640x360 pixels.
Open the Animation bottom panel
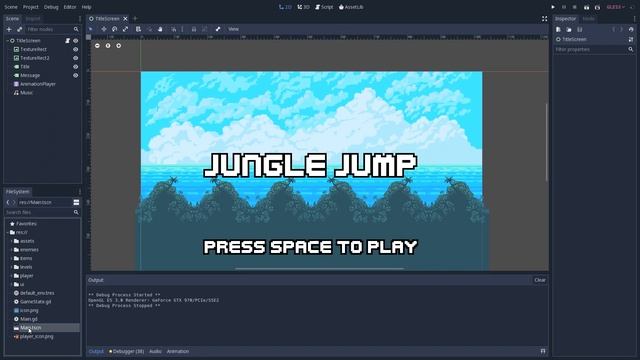(x=178, y=351)
